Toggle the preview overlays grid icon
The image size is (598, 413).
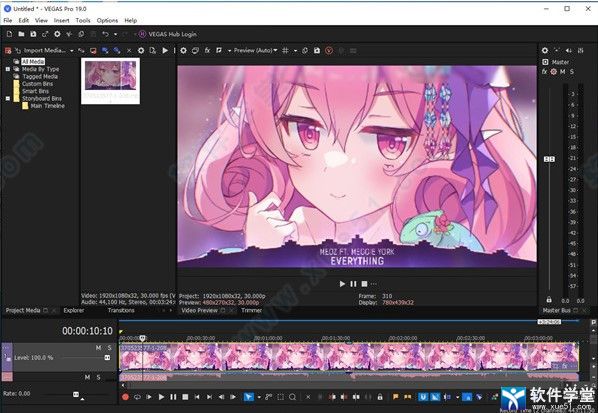point(285,50)
